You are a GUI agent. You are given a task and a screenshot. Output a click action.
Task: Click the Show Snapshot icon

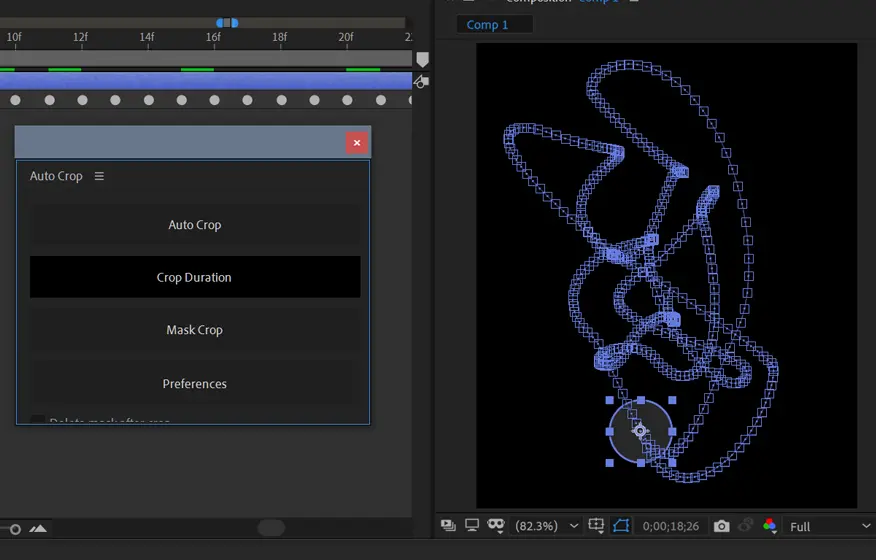click(745, 526)
